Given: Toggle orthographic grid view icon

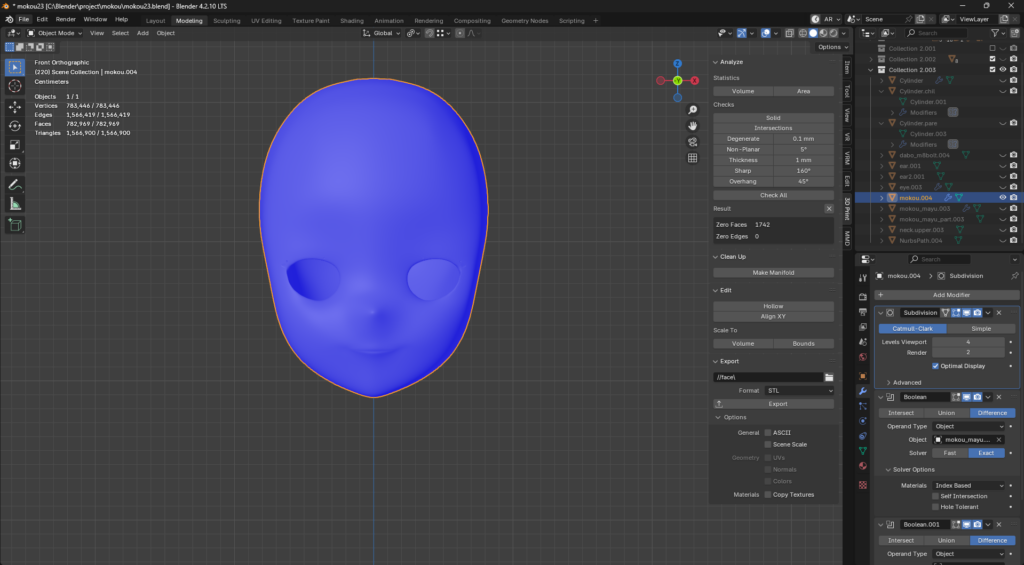Looking at the screenshot, I should click(x=692, y=158).
